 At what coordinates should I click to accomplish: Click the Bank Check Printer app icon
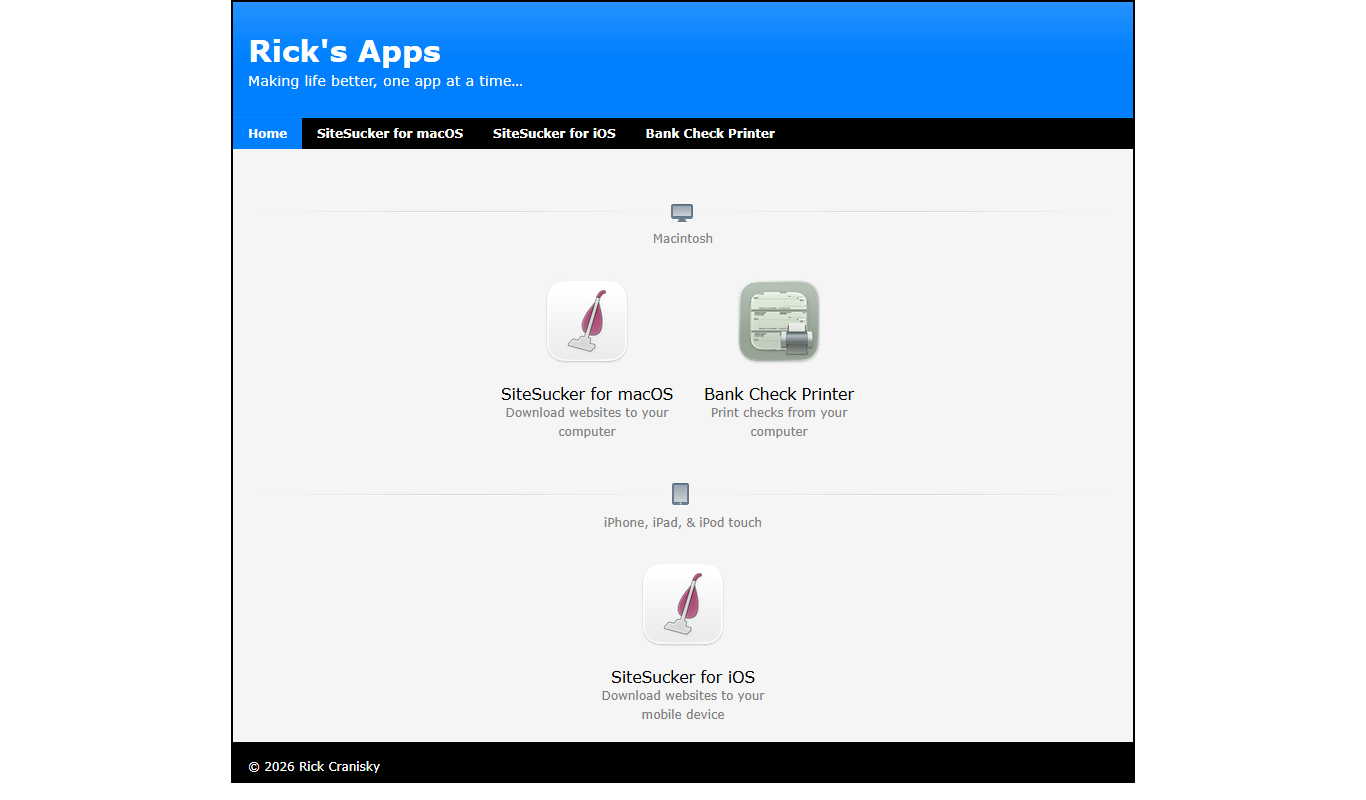pyautogui.click(x=779, y=321)
